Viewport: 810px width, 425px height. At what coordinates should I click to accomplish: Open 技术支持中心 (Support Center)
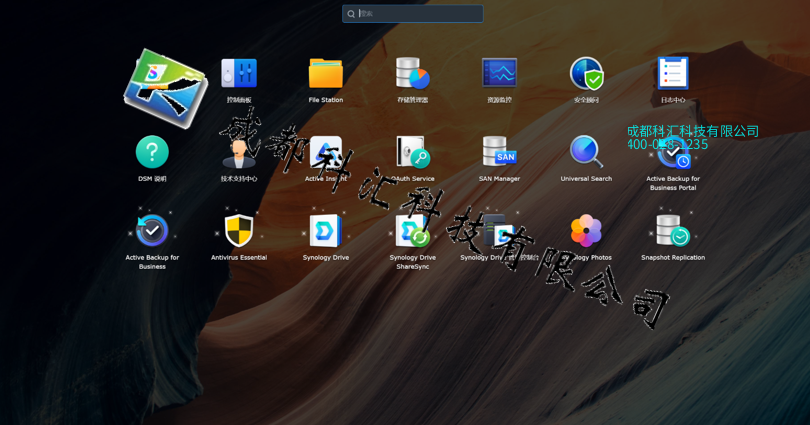[239, 153]
